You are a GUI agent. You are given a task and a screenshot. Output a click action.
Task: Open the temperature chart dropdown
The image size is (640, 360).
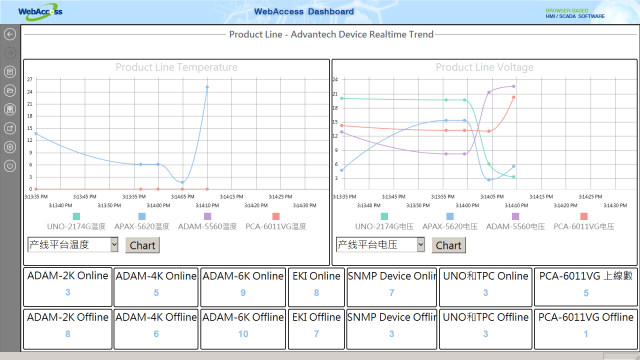(73, 245)
